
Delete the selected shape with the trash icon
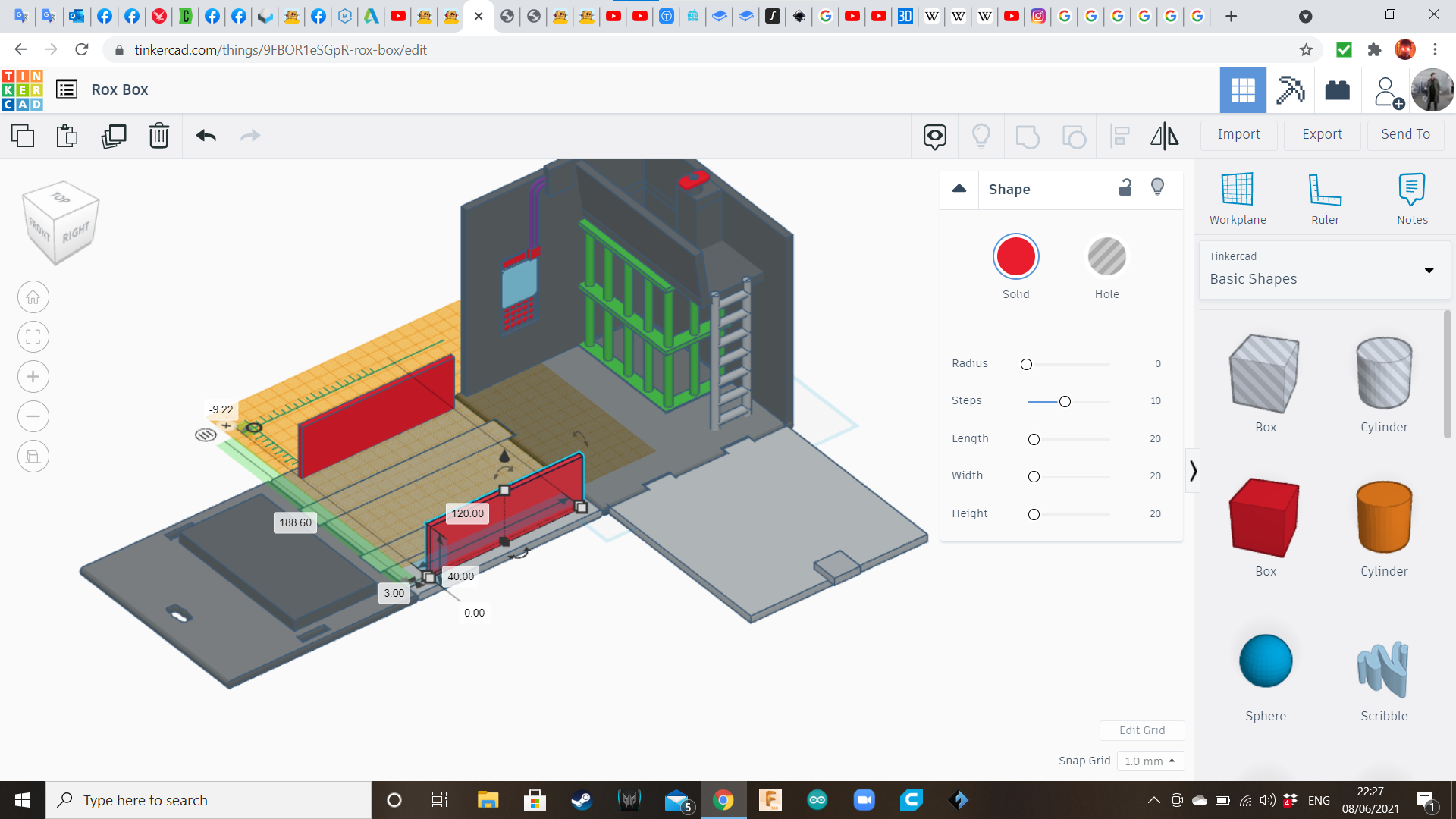pyautogui.click(x=159, y=136)
